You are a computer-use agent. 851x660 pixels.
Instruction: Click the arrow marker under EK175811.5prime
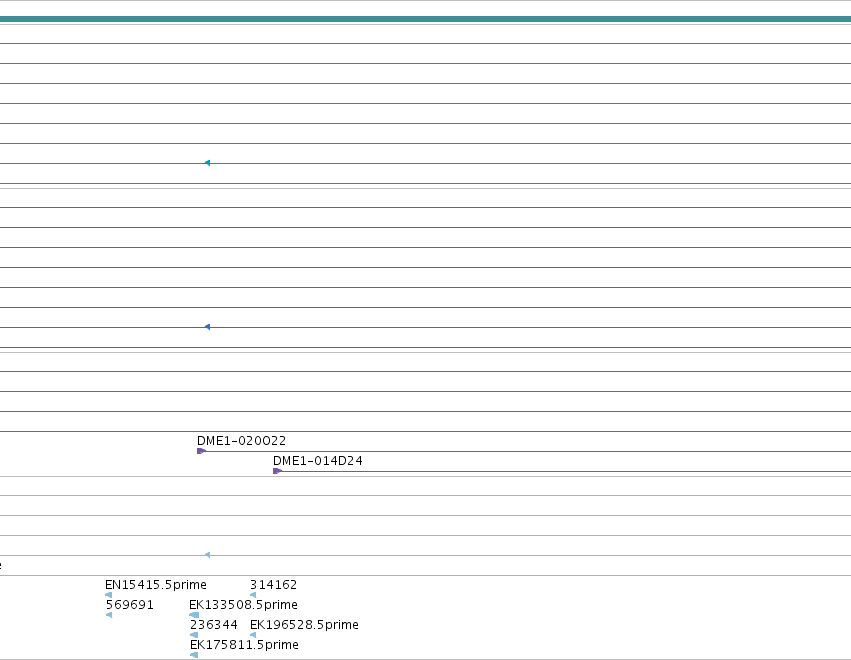[194, 655]
